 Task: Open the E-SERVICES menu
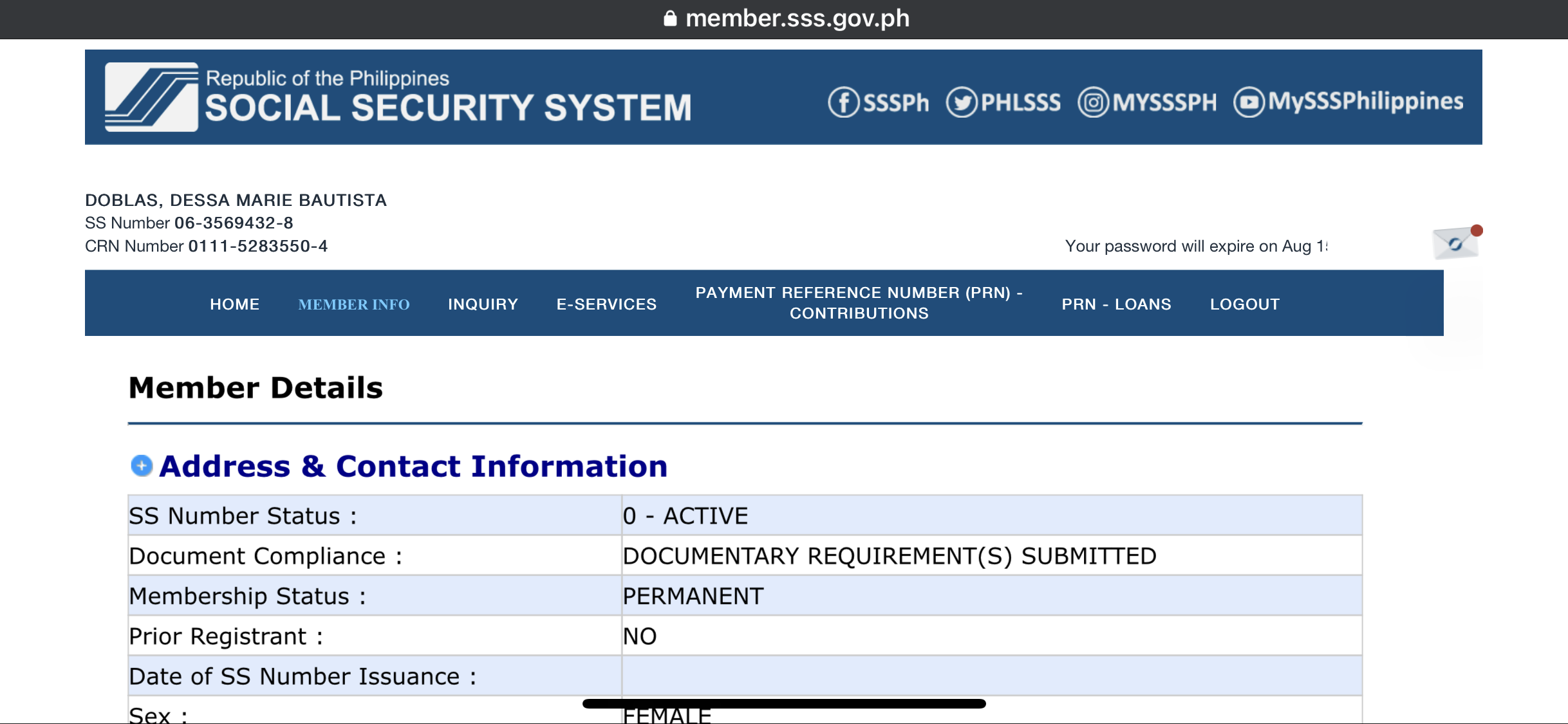pos(606,304)
